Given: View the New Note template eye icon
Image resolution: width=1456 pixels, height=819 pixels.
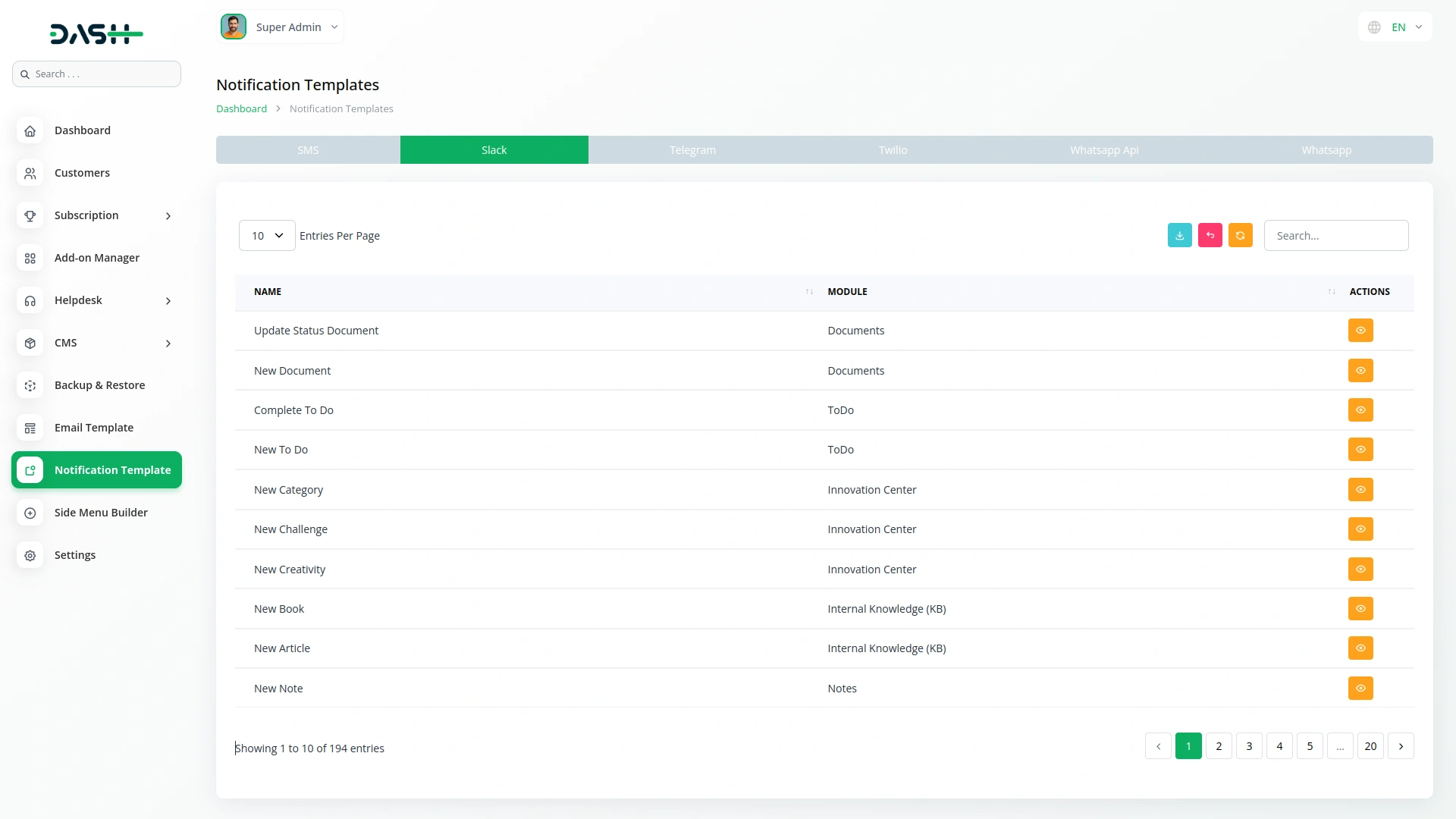Looking at the screenshot, I should pos(1360,689).
